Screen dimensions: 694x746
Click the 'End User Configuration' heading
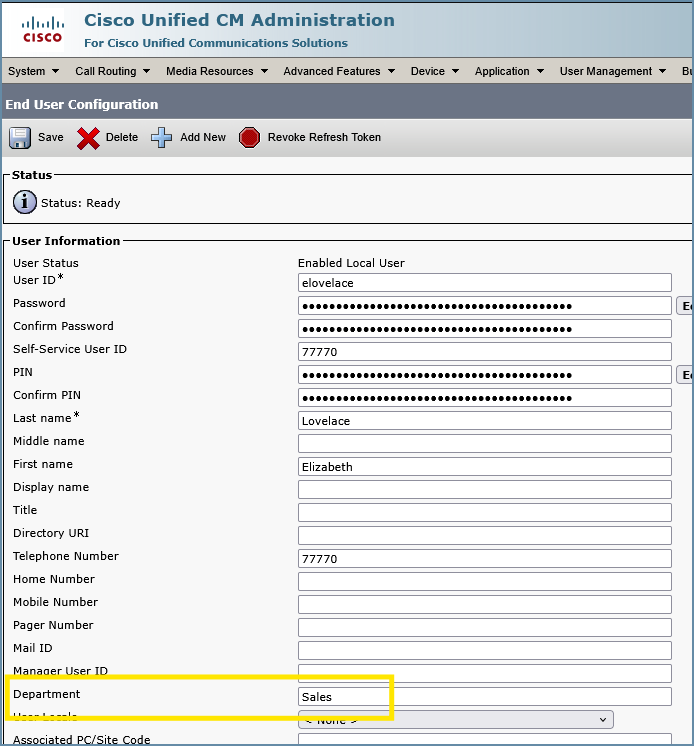pos(82,104)
